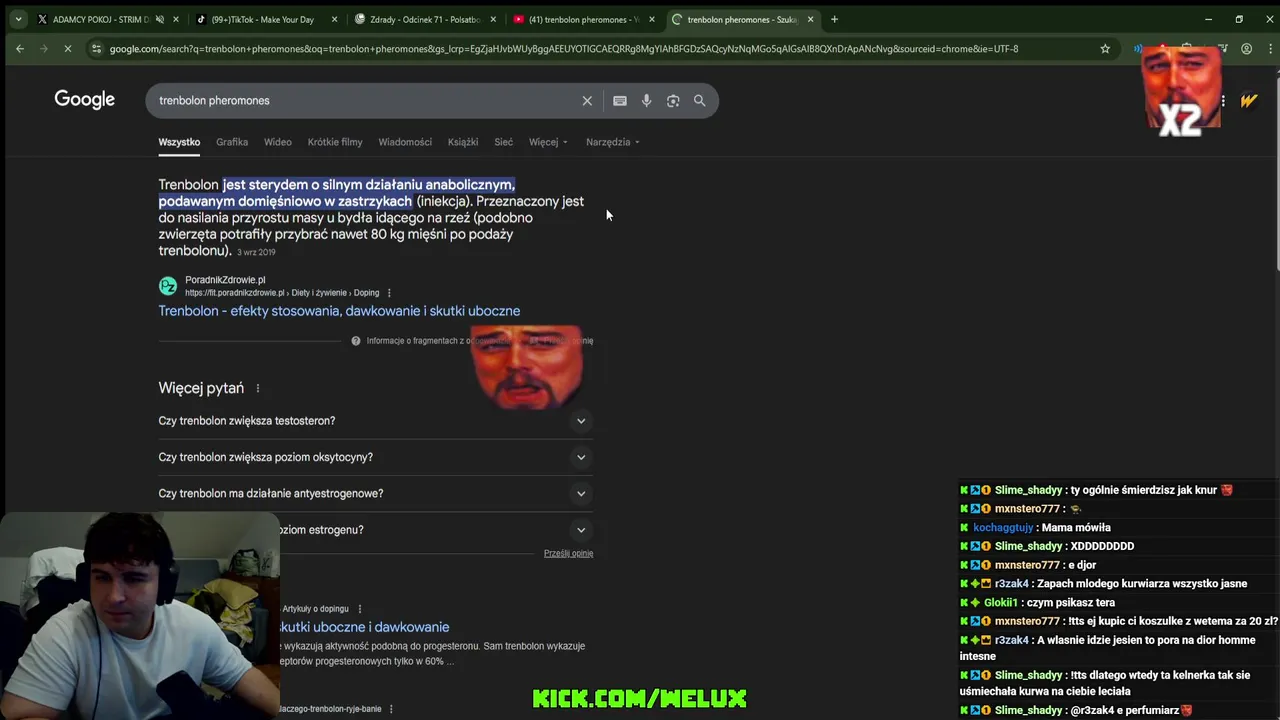Bookmark this page with the star icon
The image size is (1280, 720).
(1105, 48)
